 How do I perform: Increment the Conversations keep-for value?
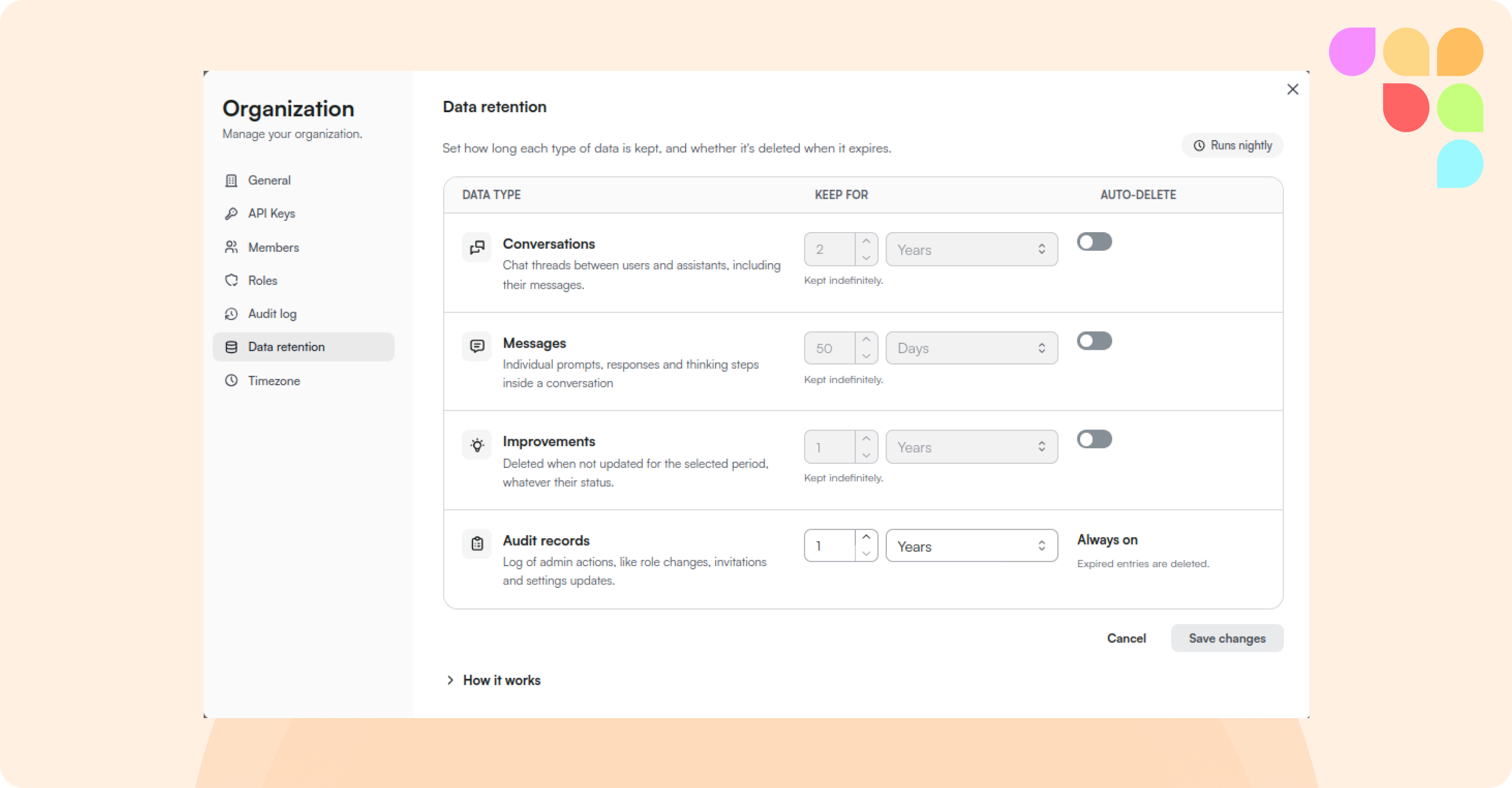click(866, 241)
